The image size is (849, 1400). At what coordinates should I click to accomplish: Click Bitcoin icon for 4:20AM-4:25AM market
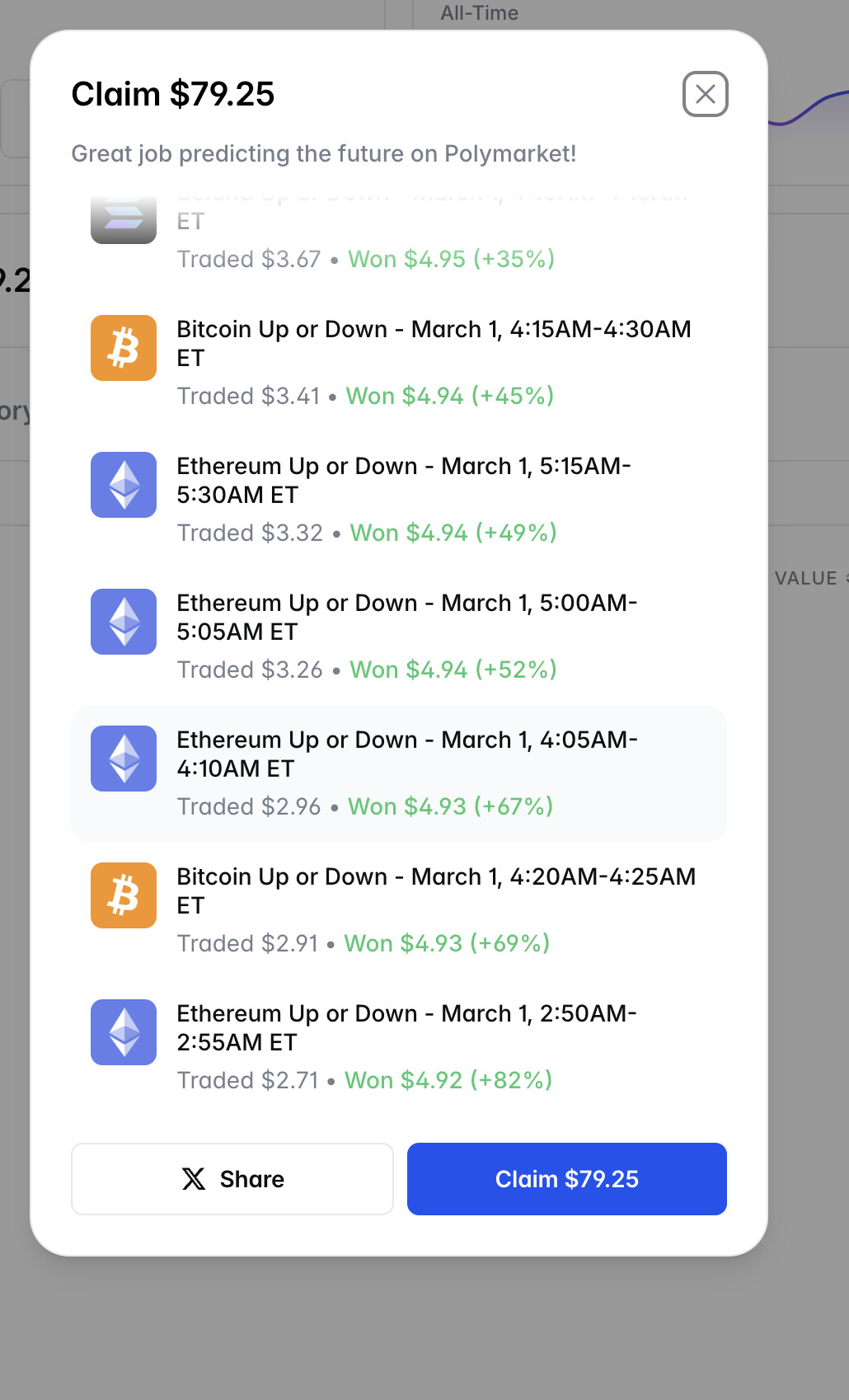pos(124,895)
